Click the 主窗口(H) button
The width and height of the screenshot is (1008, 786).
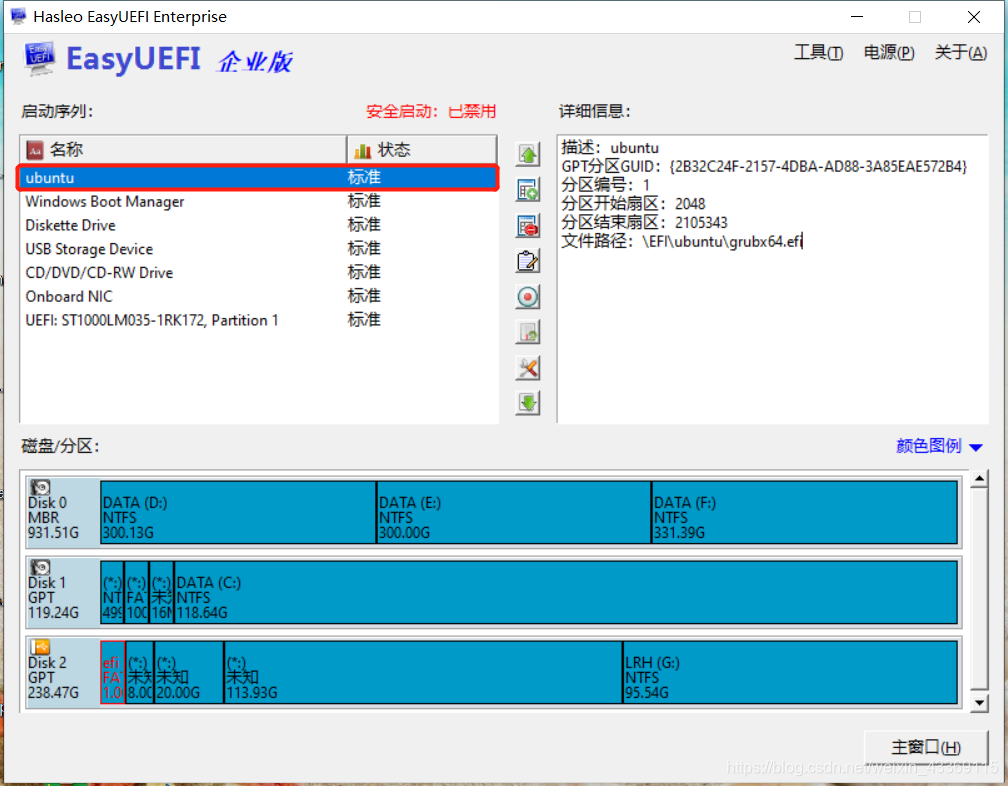point(926,747)
